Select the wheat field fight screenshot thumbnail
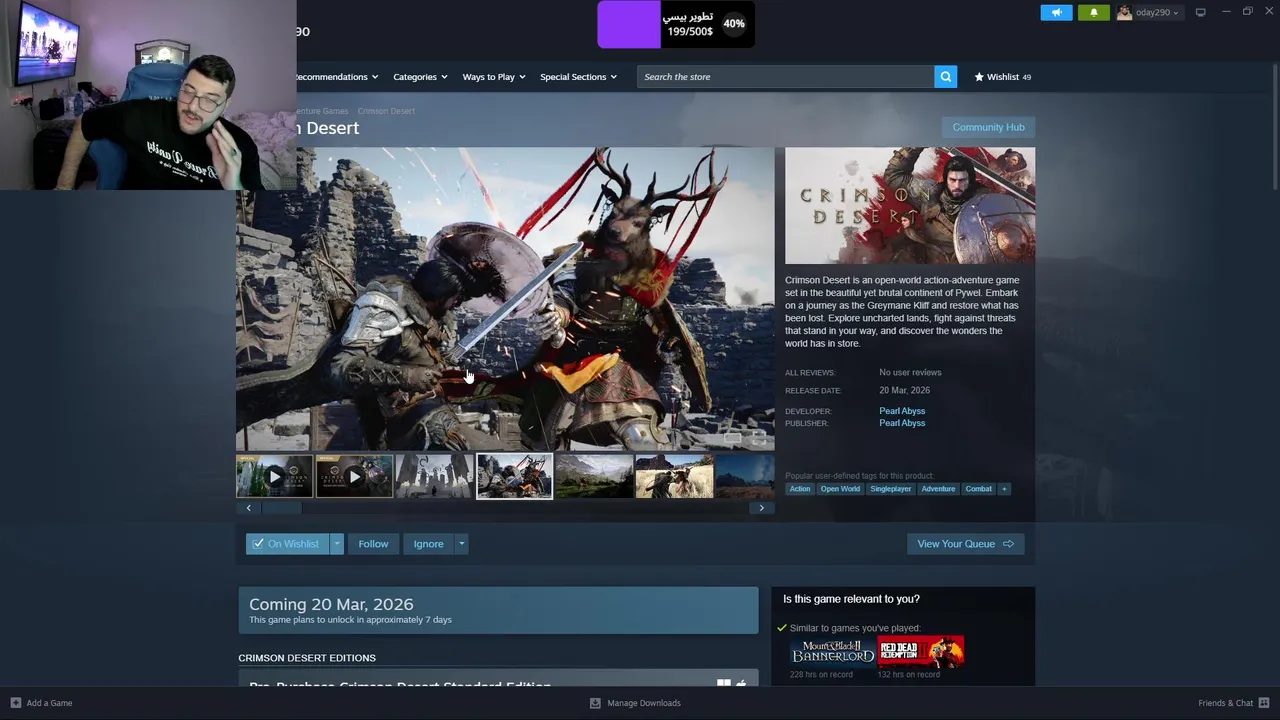1280x720 pixels. (x=674, y=477)
